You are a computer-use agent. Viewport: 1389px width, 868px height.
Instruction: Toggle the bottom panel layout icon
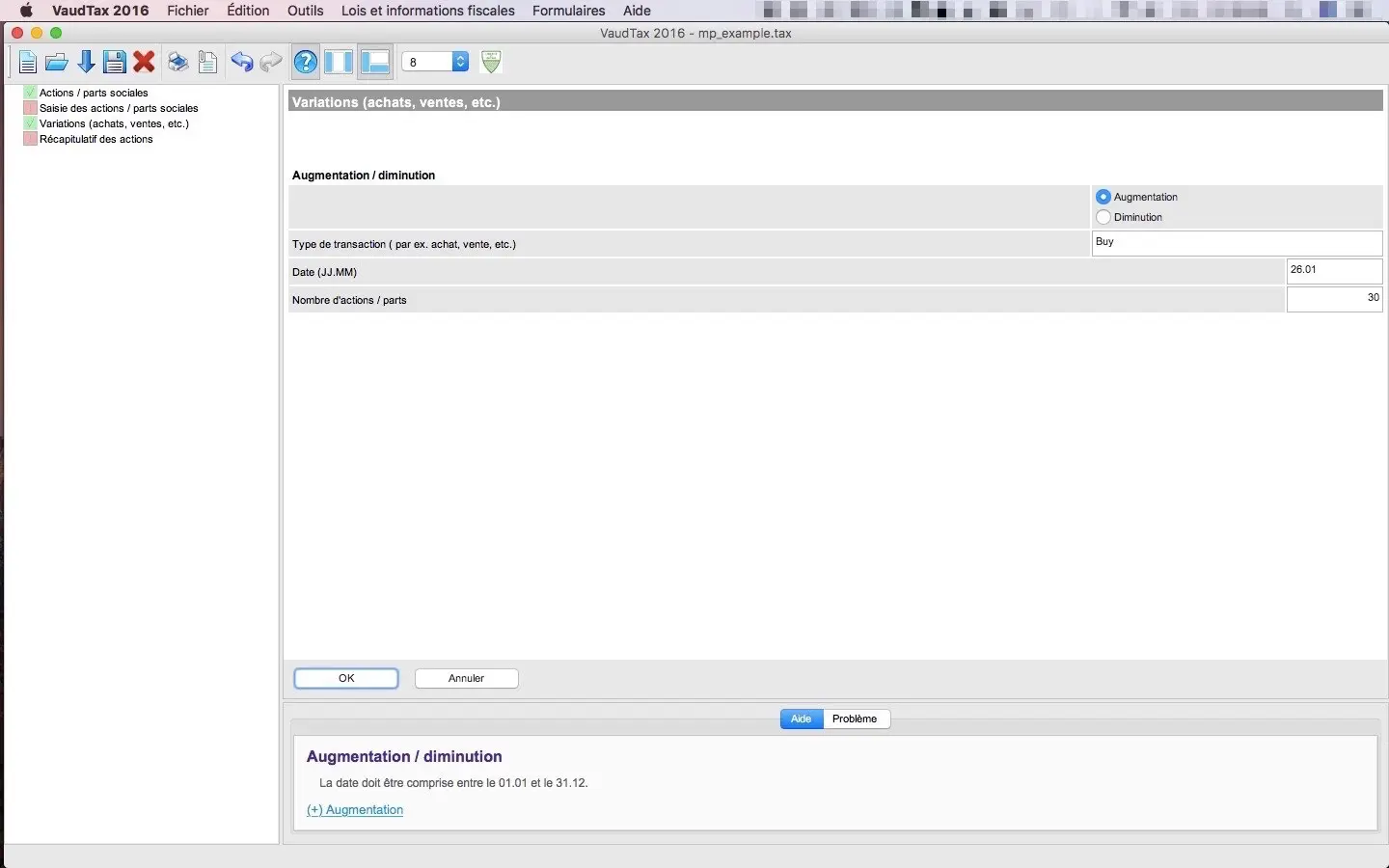click(374, 63)
